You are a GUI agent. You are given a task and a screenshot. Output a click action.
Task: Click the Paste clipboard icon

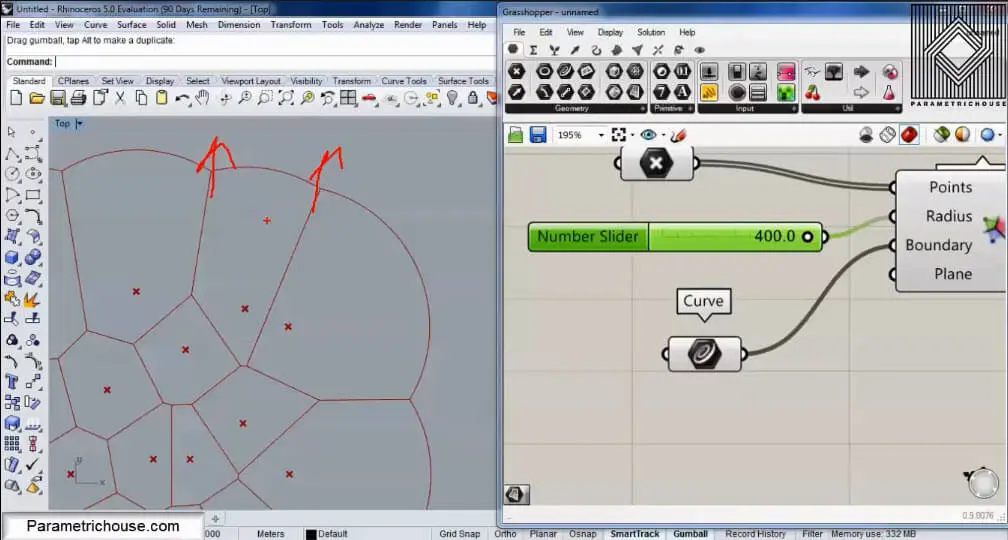pyautogui.click(x=161, y=98)
